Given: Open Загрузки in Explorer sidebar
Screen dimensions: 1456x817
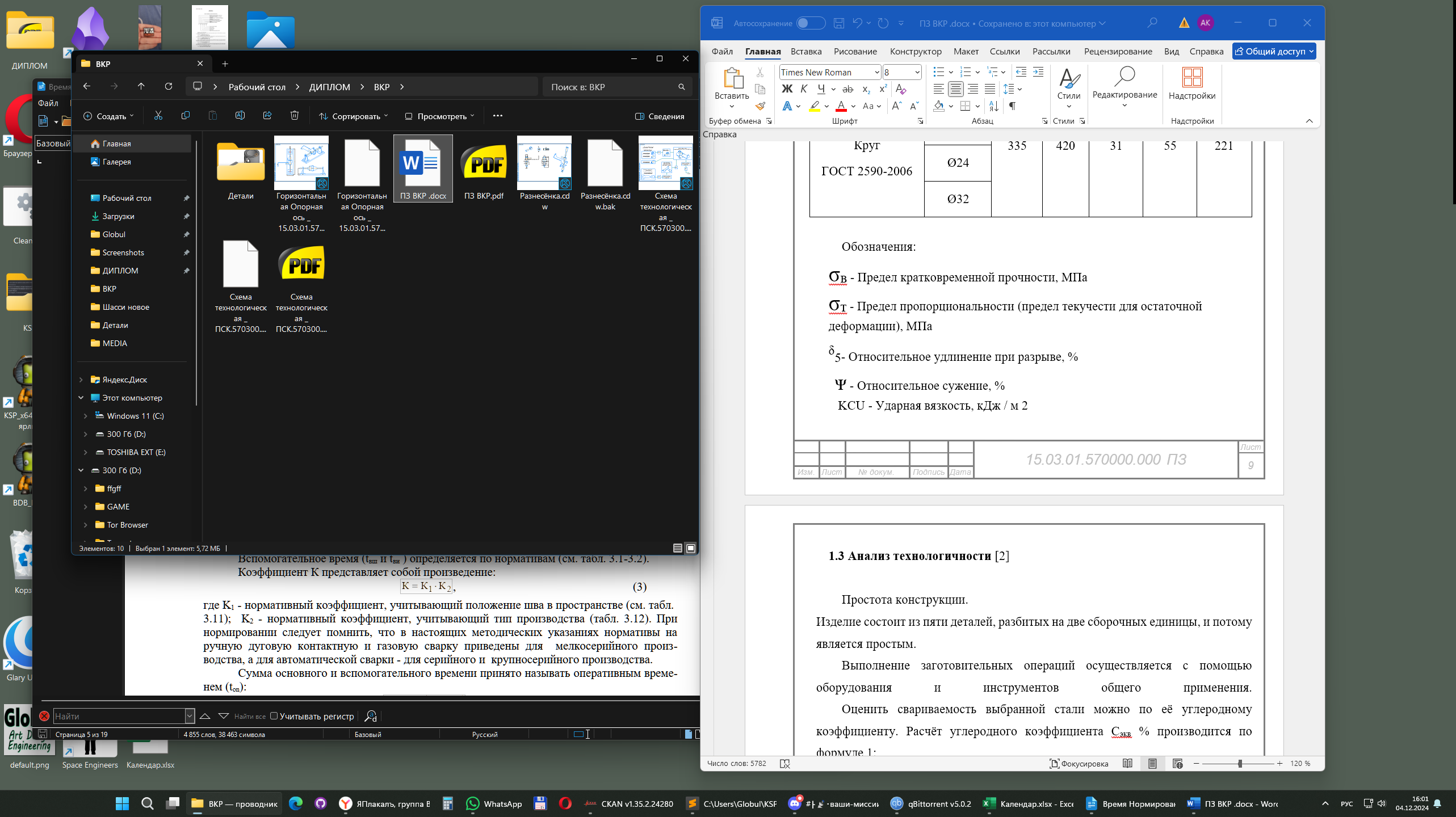Looking at the screenshot, I should pos(118,216).
